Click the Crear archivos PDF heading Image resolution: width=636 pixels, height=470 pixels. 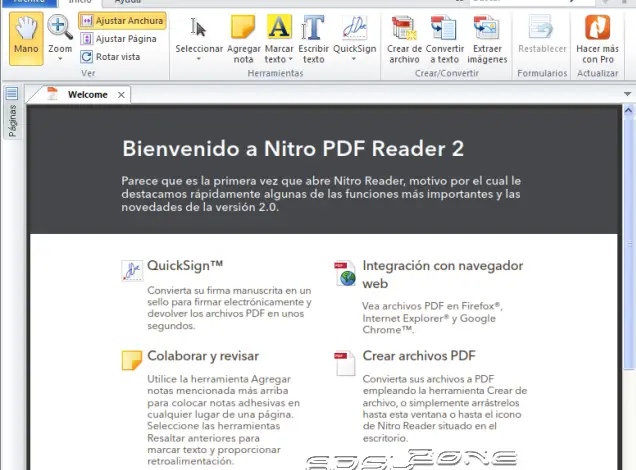pos(419,356)
